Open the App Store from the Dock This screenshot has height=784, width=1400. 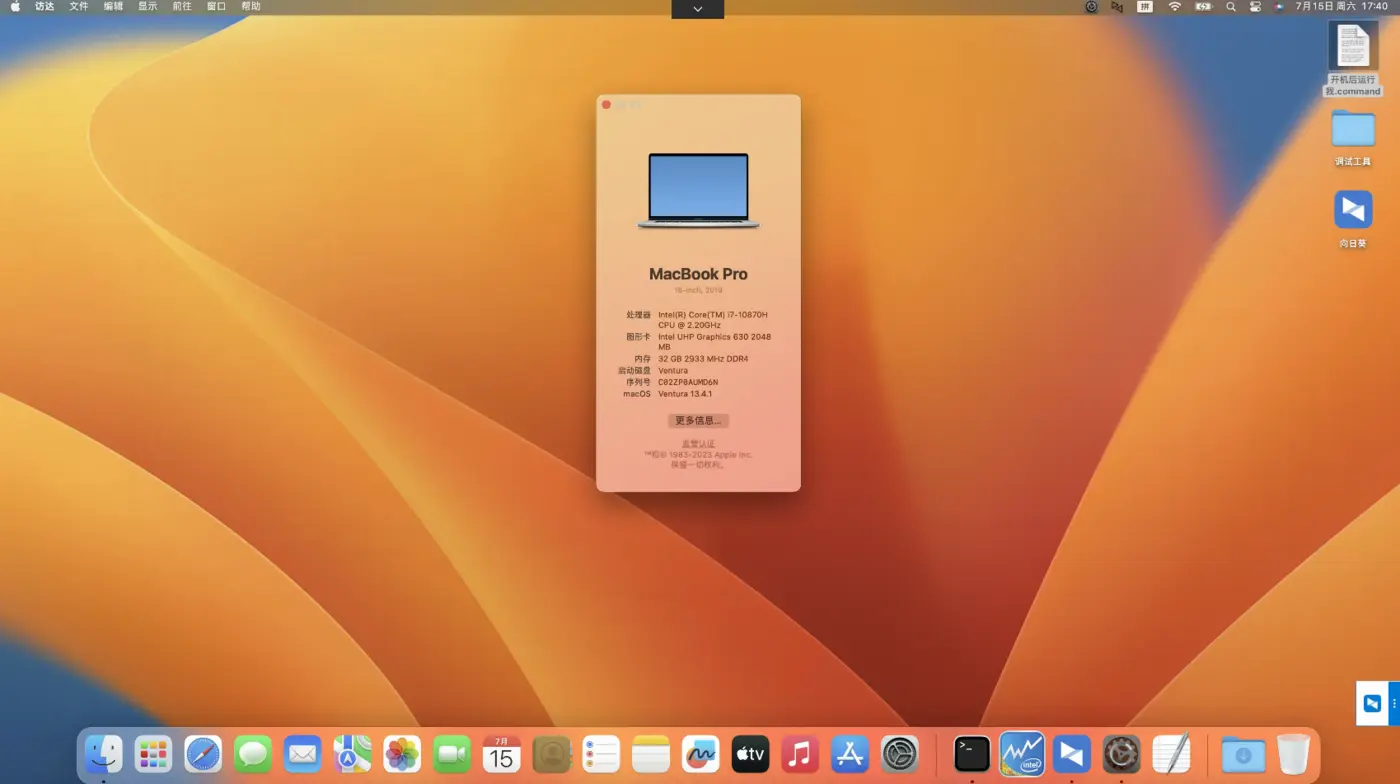(x=849, y=753)
